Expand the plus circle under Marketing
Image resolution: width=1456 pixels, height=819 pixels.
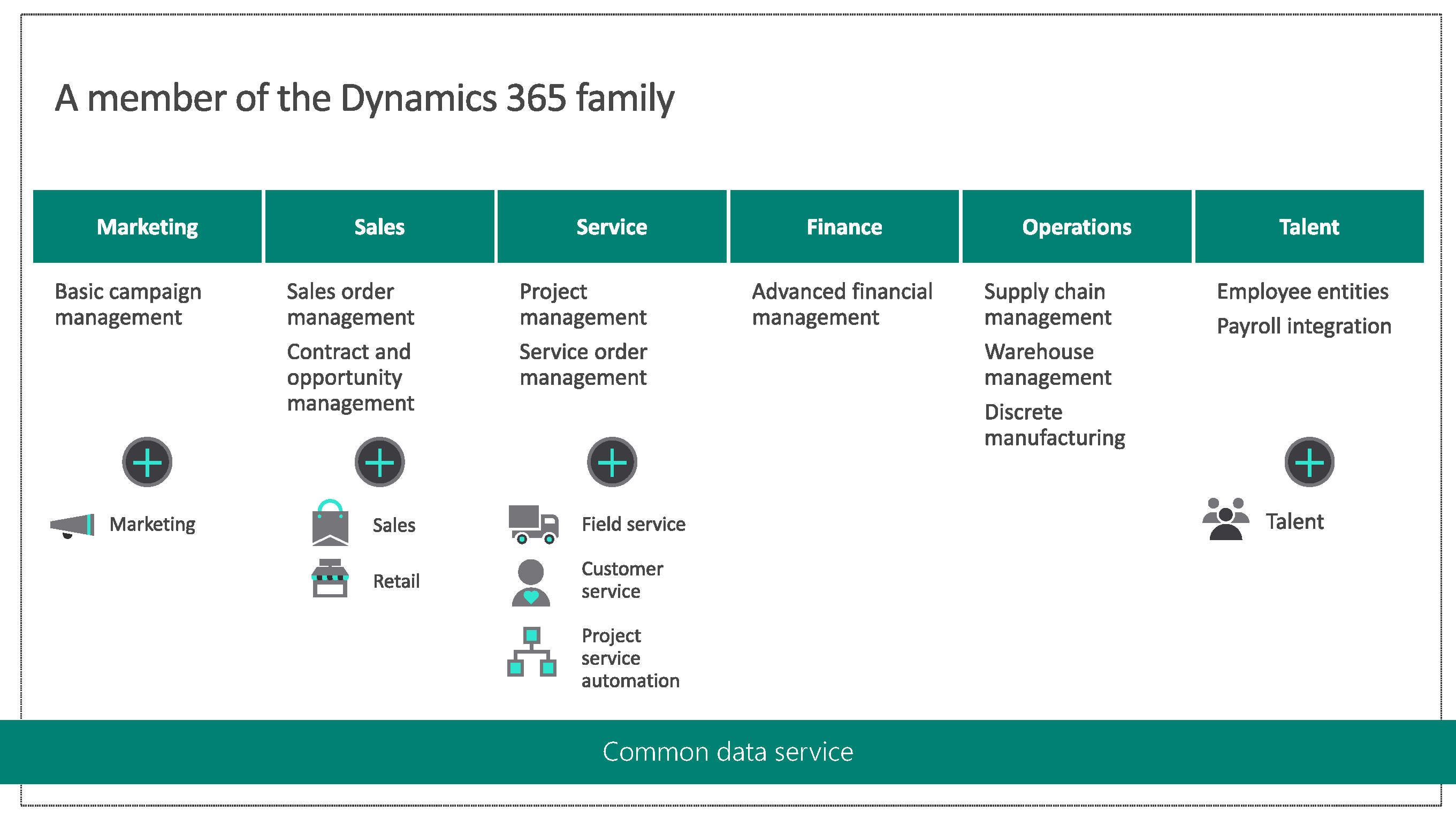click(147, 462)
